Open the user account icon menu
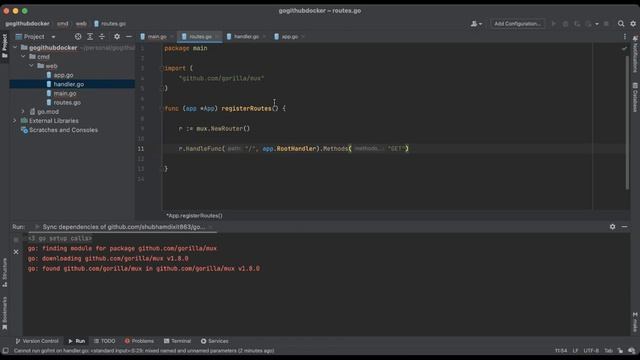The image size is (640, 360). point(476,24)
